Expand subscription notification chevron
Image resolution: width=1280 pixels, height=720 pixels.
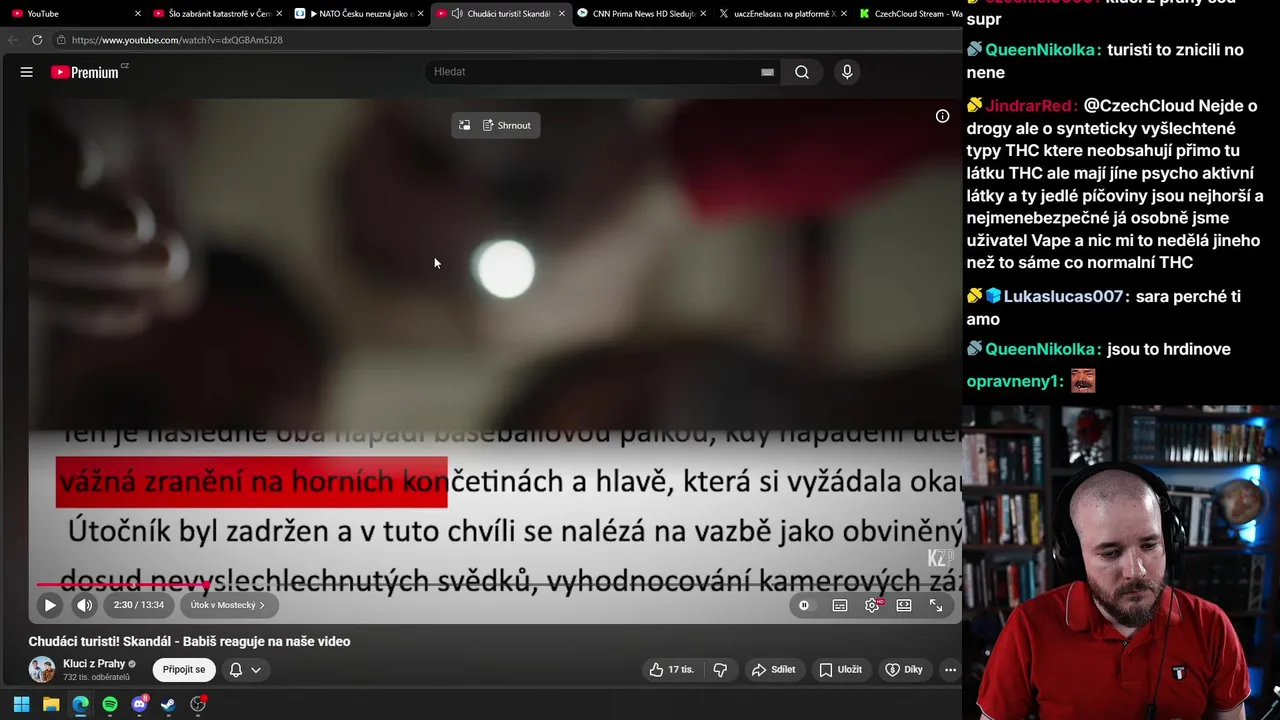coord(256,670)
